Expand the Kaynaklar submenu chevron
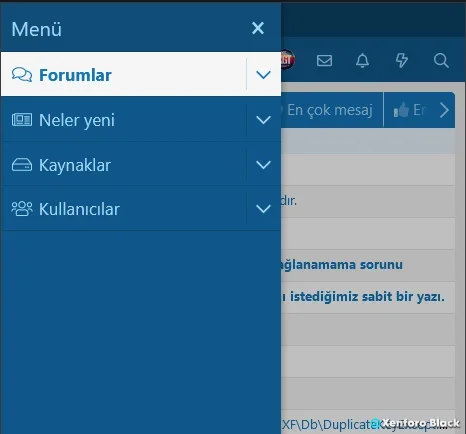 263,165
